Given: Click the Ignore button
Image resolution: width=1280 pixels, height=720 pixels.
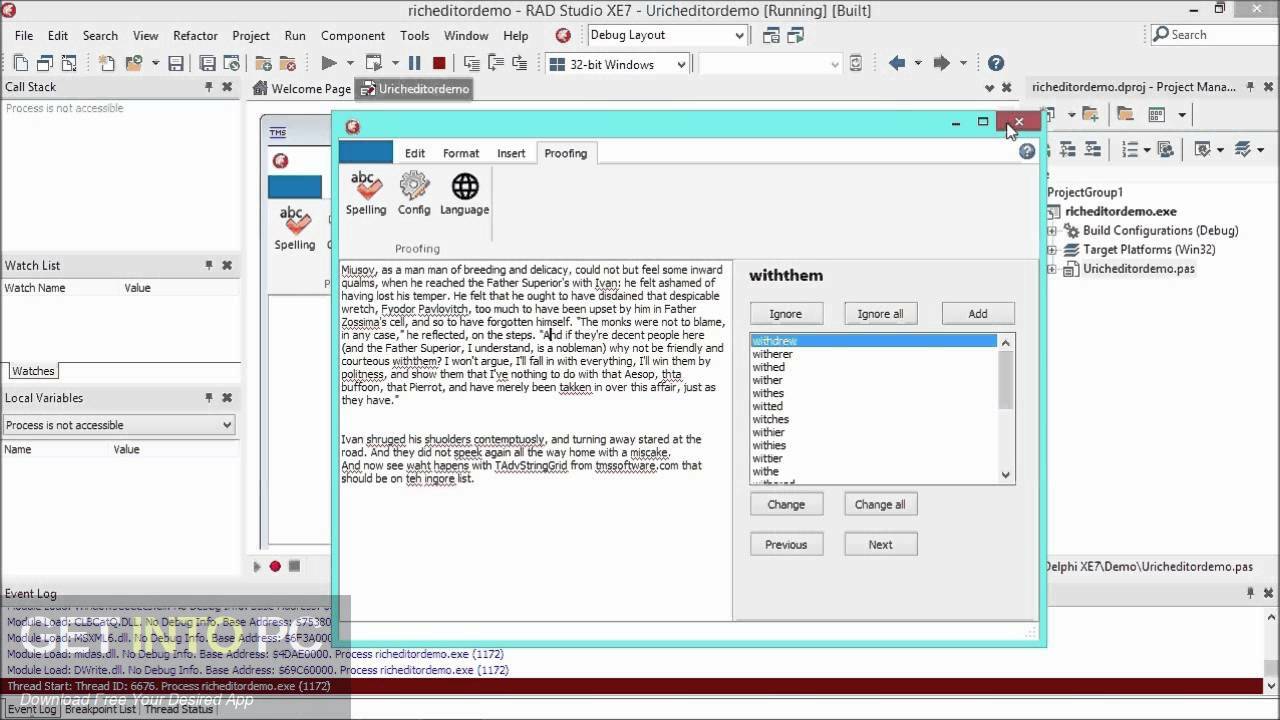Looking at the screenshot, I should pyautogui.click(x=785, y=314).
